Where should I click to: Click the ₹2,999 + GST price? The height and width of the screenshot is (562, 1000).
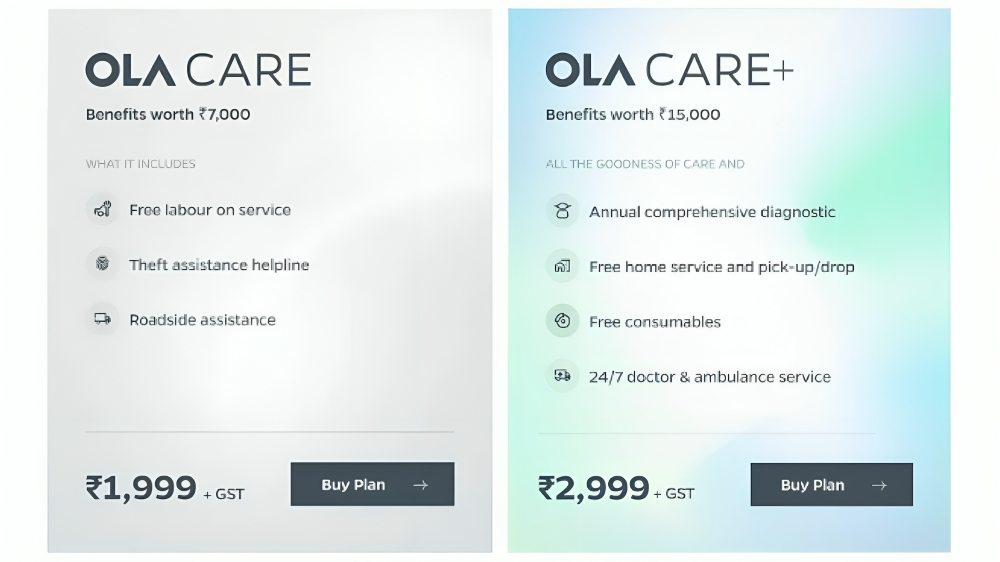tap(616, 489)
